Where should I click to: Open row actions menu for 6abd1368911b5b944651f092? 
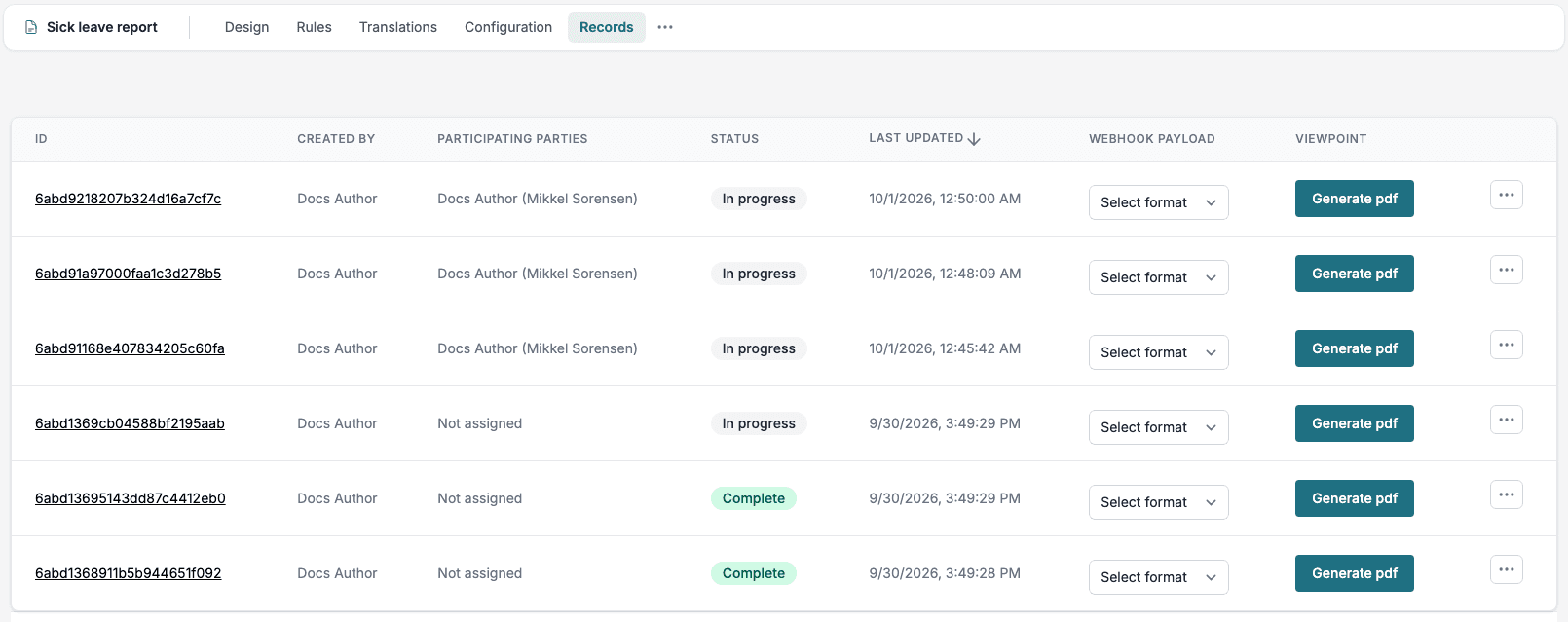pyautogui.click(x=1507, y=569)
